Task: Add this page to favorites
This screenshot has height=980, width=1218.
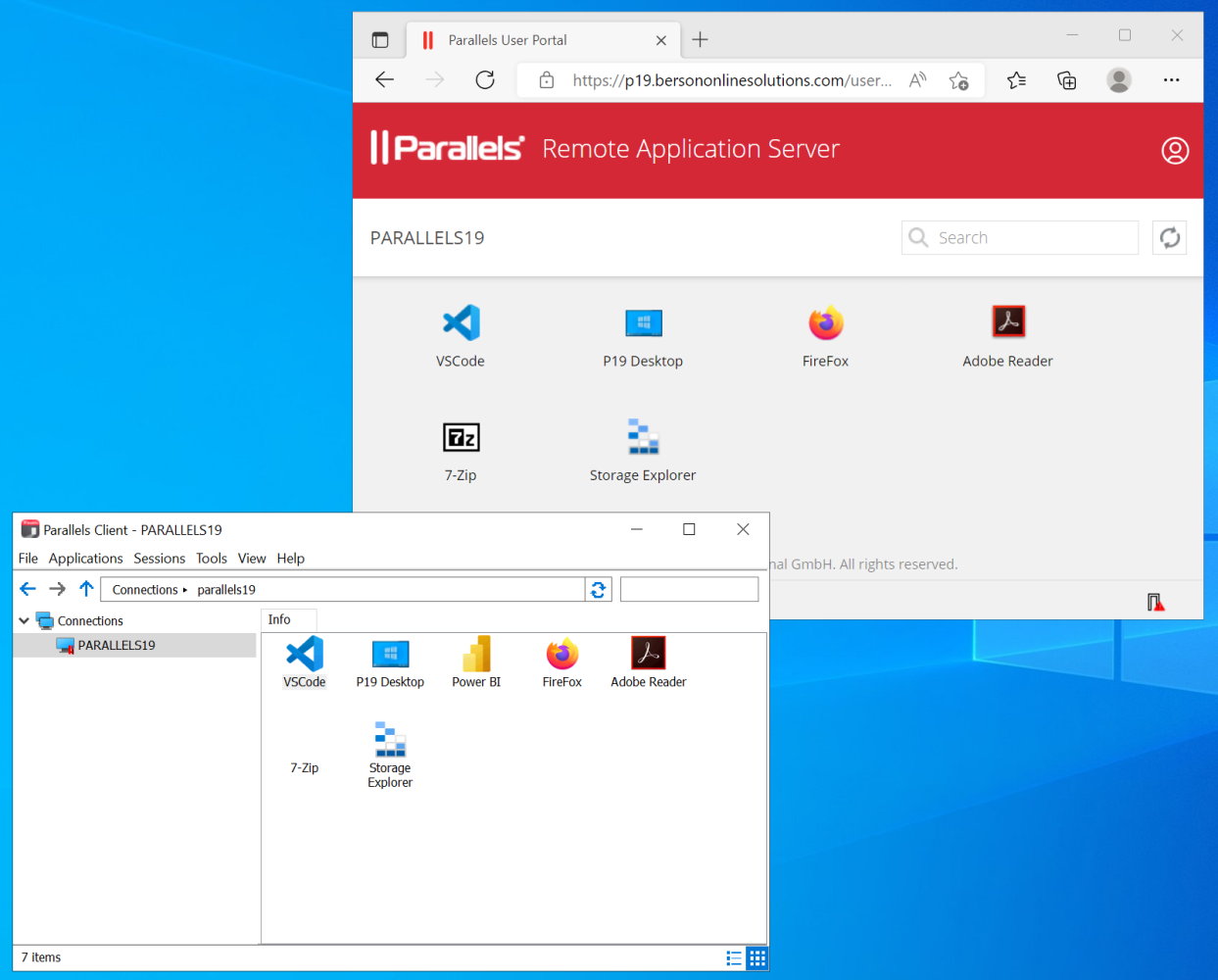Action: click(x=959, y=80)
